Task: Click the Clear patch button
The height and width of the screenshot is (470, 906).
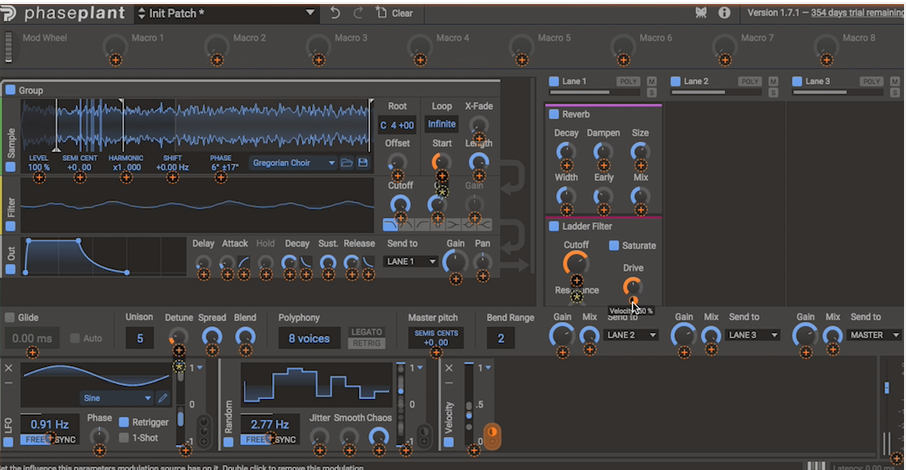Action: tap(394, 13)
